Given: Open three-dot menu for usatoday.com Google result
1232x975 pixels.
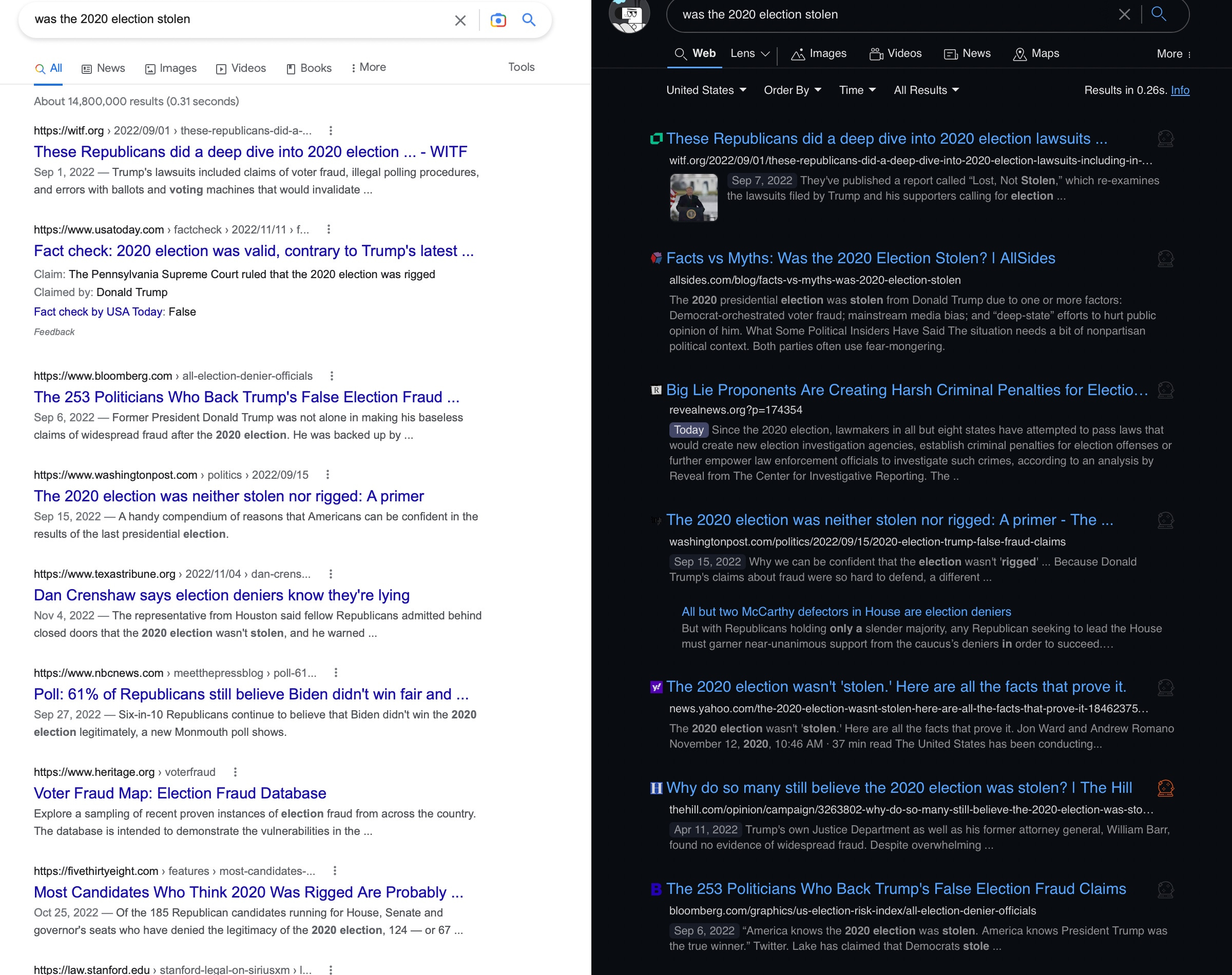Looking at the screenshot, I should [328, 229].
